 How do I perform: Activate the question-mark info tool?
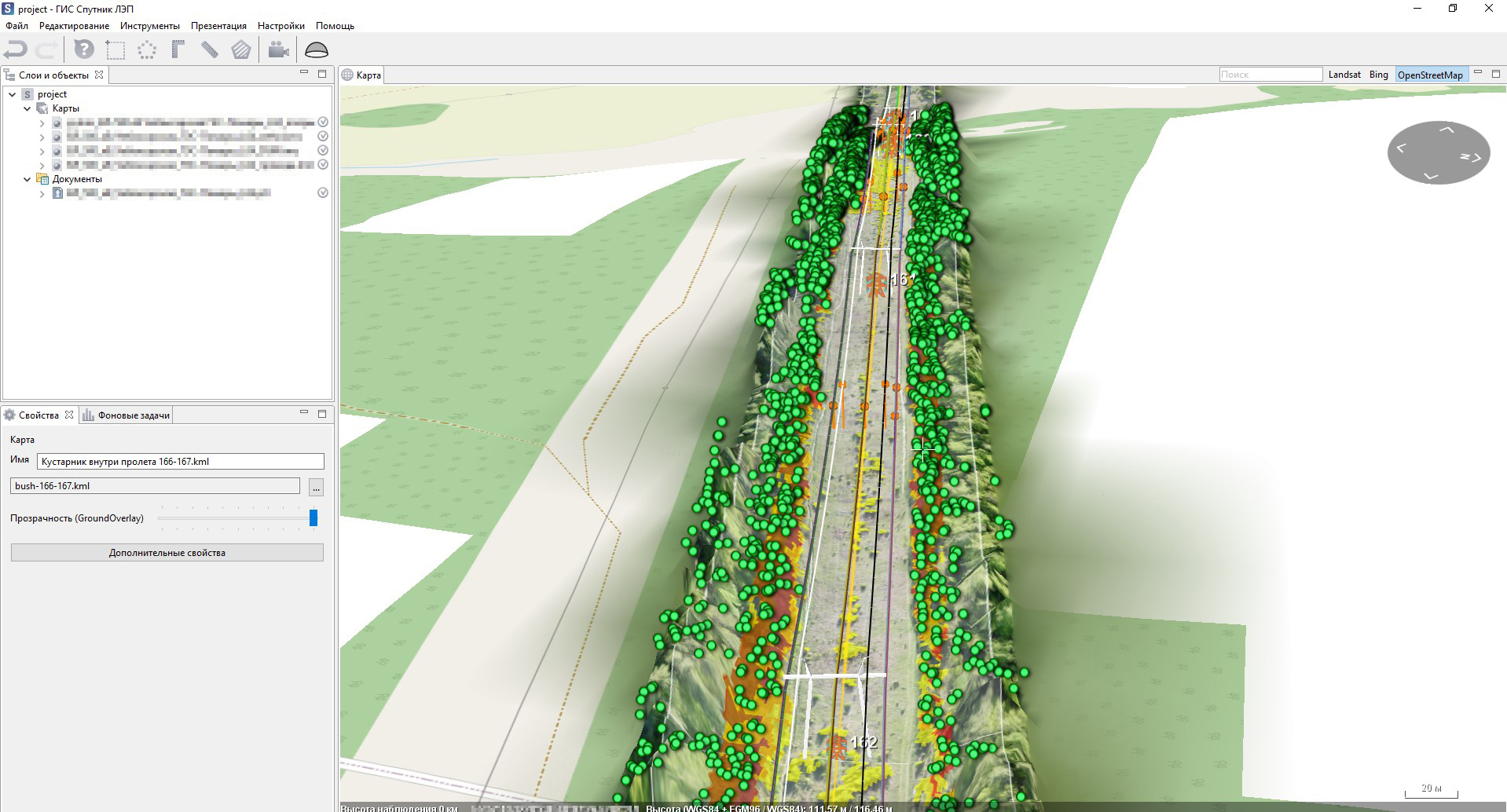click(84, 50)
